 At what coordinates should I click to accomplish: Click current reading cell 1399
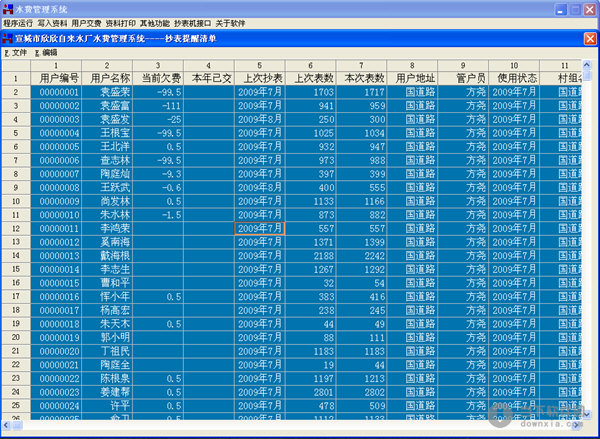point(362,242)
